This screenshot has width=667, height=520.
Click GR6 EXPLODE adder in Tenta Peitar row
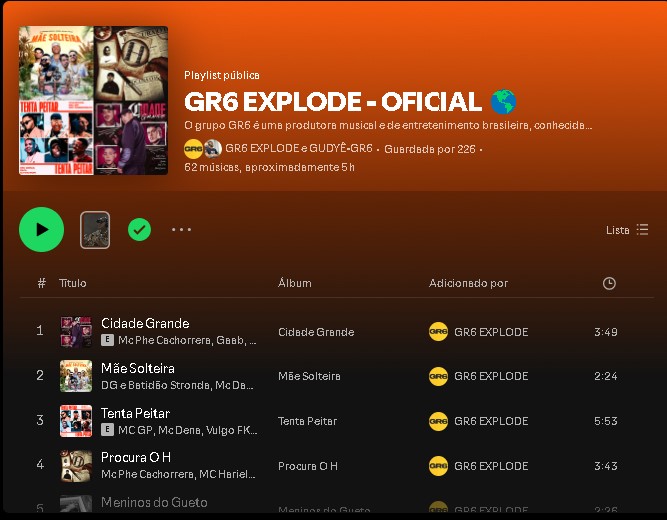click(x=491, y=421)
